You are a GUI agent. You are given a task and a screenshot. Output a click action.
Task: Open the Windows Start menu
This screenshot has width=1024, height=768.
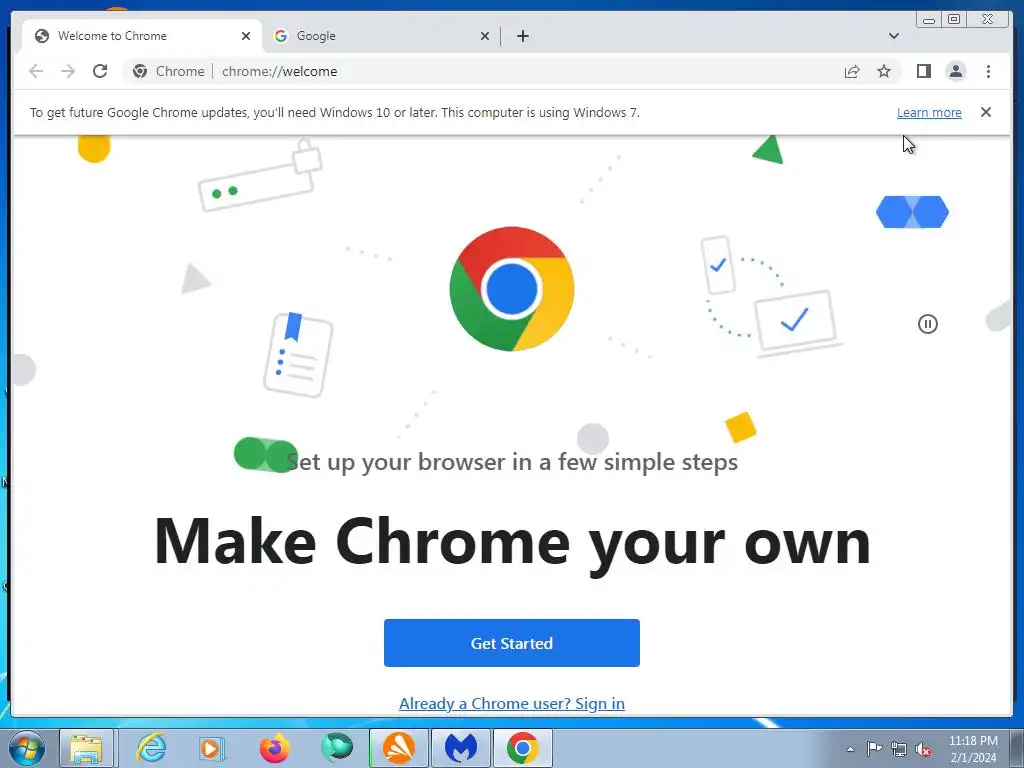pyautogui.click(x=27, y=748)
